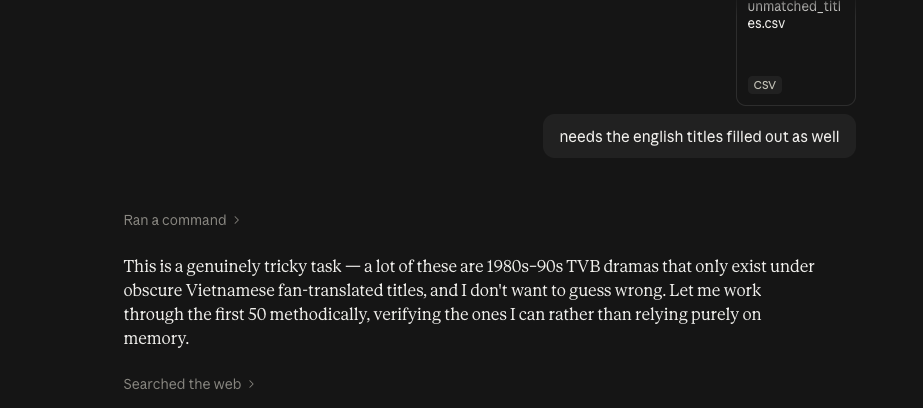Click the word TVB in the response
Viewport: 923px width, 408px height.
coord(583,267)
